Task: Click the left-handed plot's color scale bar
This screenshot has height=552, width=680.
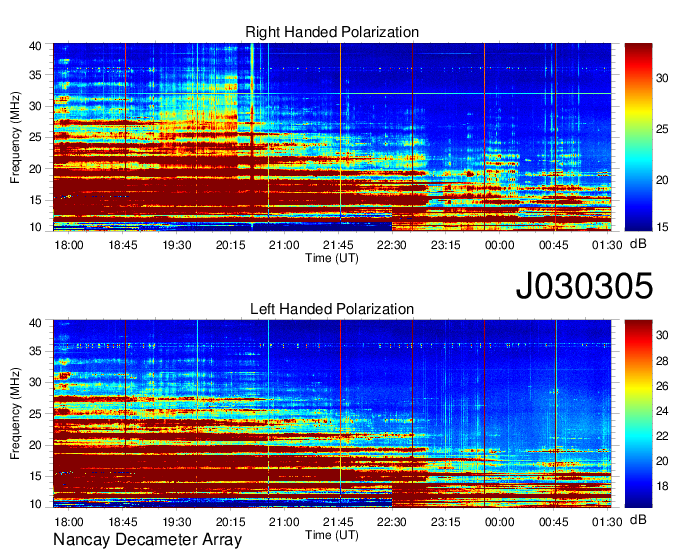Action: [x=638, y=414]
